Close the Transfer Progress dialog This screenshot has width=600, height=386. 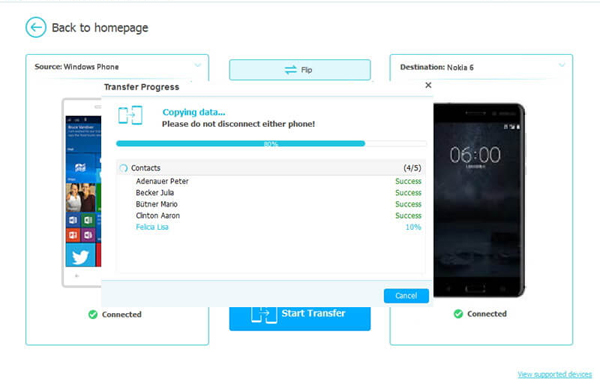tap(428, 85)
